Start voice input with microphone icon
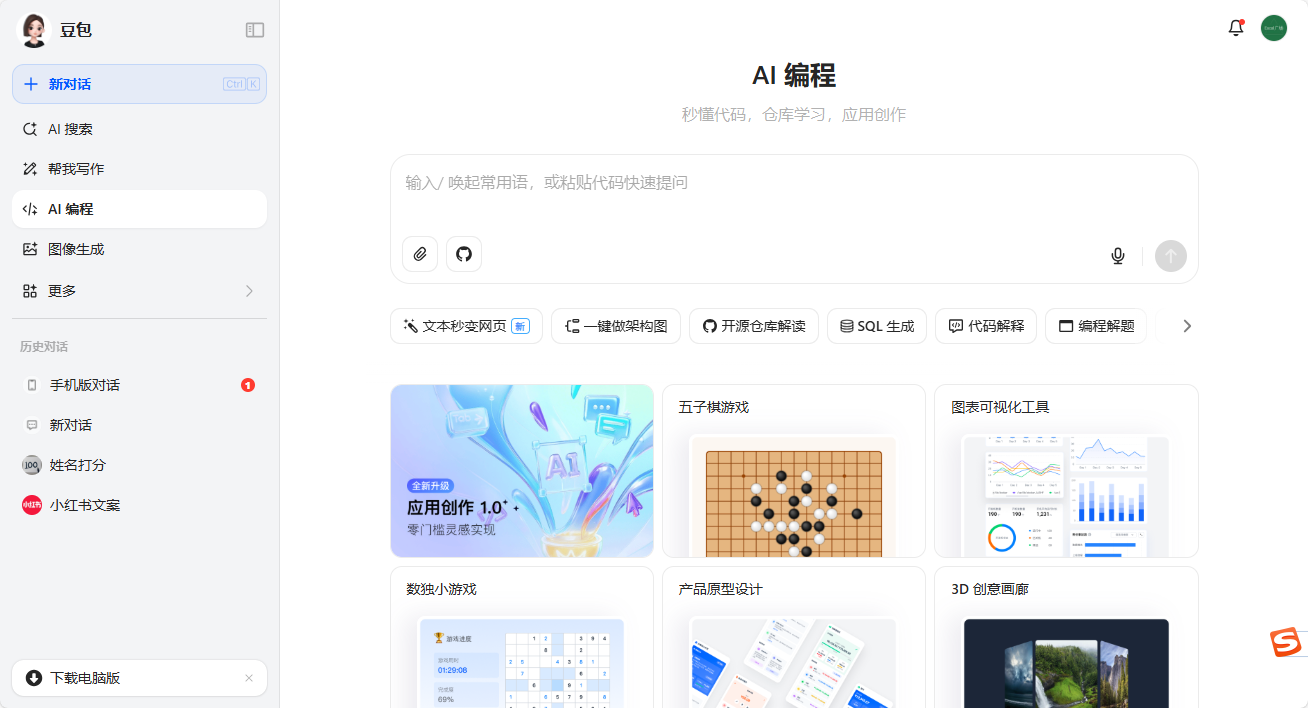 [x=1118, y=256]
